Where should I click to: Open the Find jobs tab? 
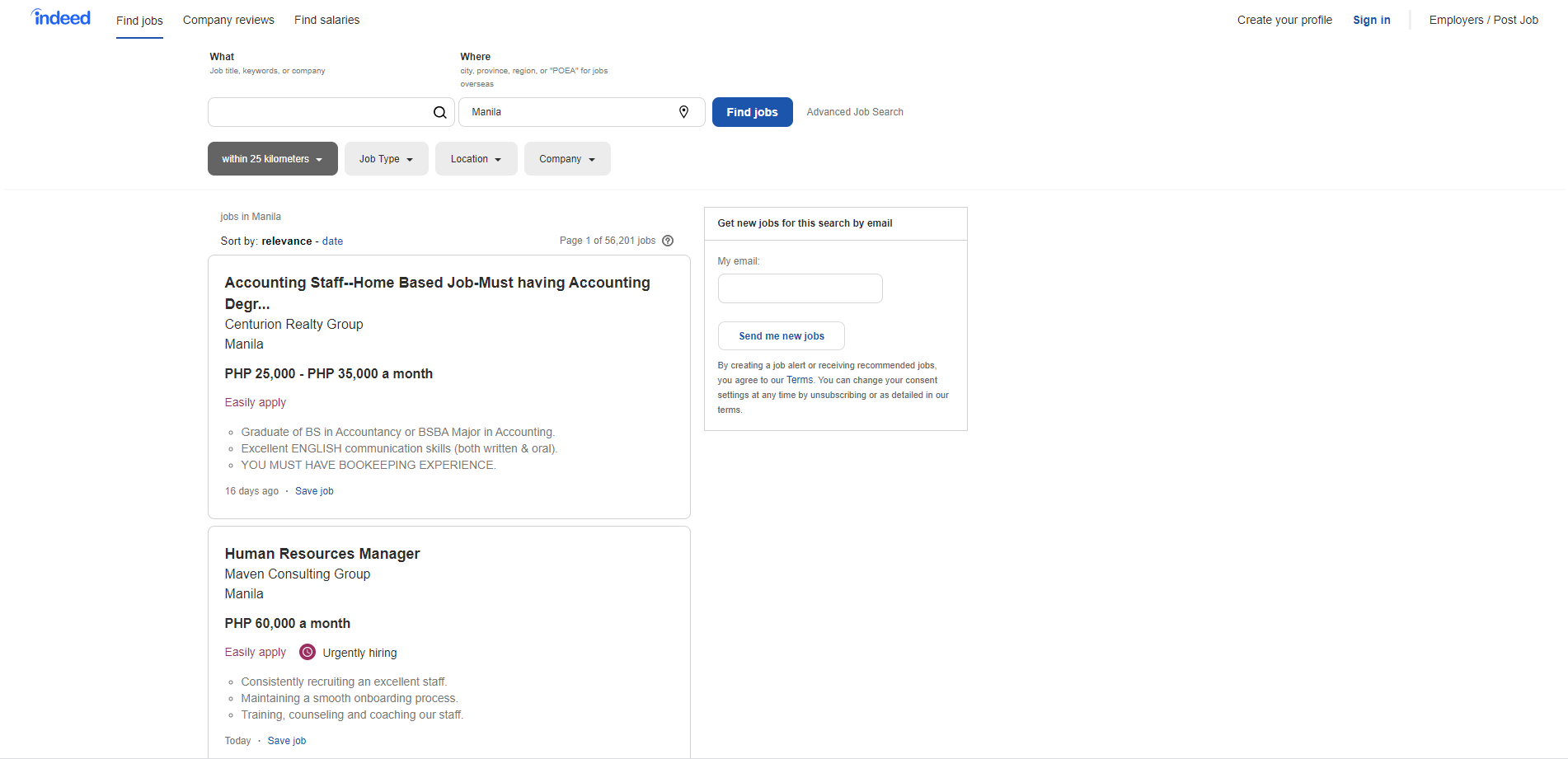point(139,21)
